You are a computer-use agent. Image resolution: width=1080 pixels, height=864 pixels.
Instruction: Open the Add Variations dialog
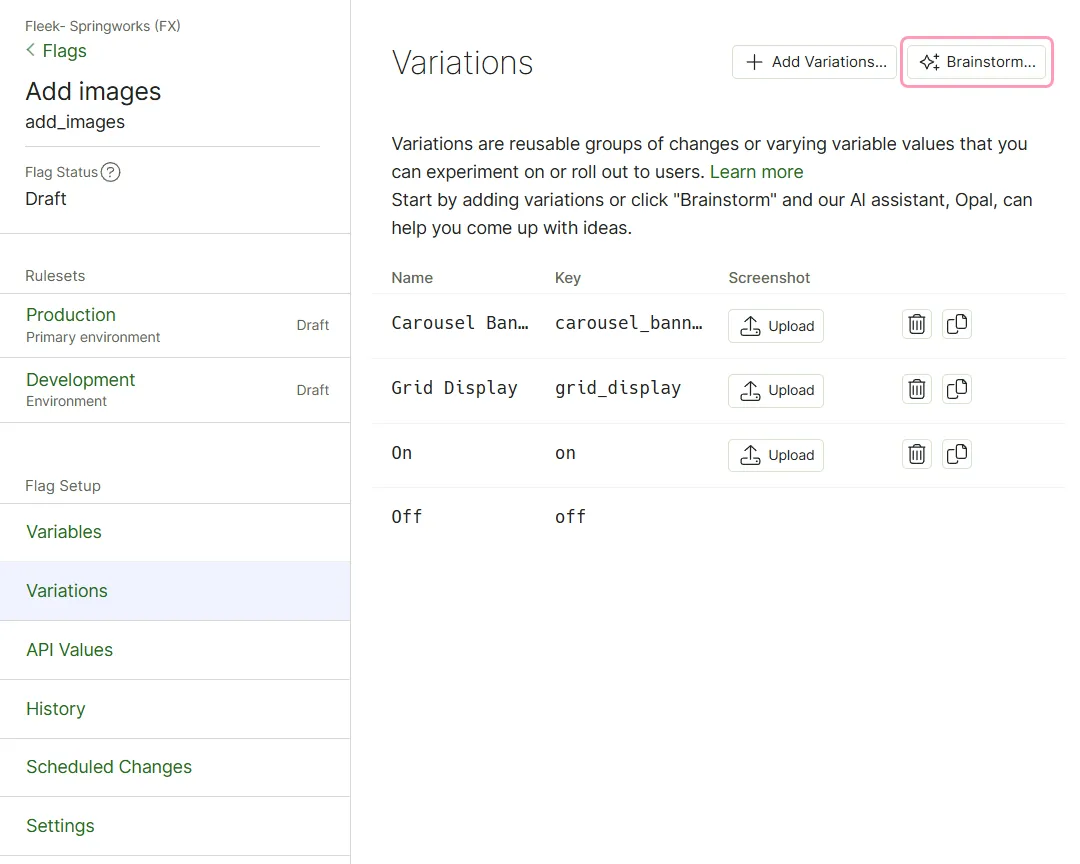pos(814,62)
